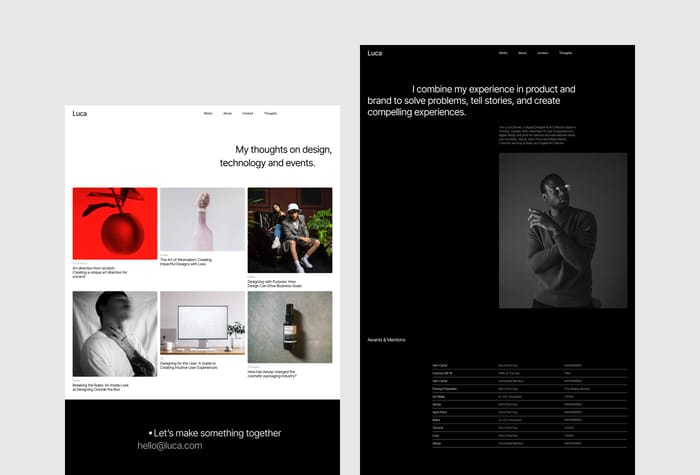Viewport: 700px width, 475px height.
Task: Click the 'I combine my experience' headline
Action: pos(471,100)
